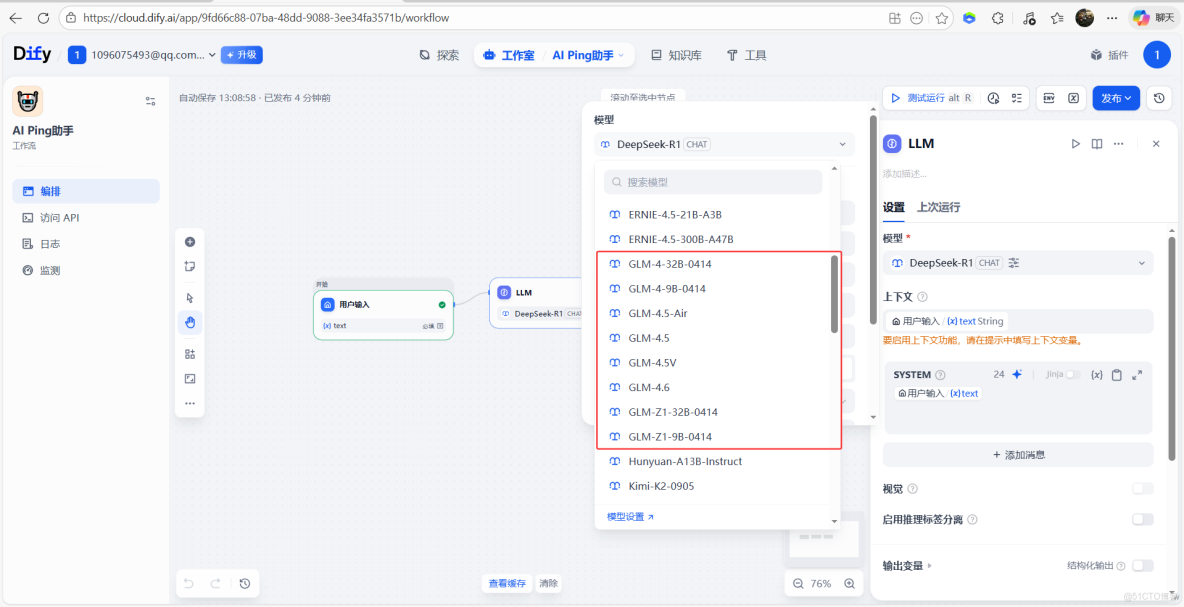Screen dimensions: 1184x607
Task: Enable 启用推理标签分离 toggle
Action: [1142, 519]
